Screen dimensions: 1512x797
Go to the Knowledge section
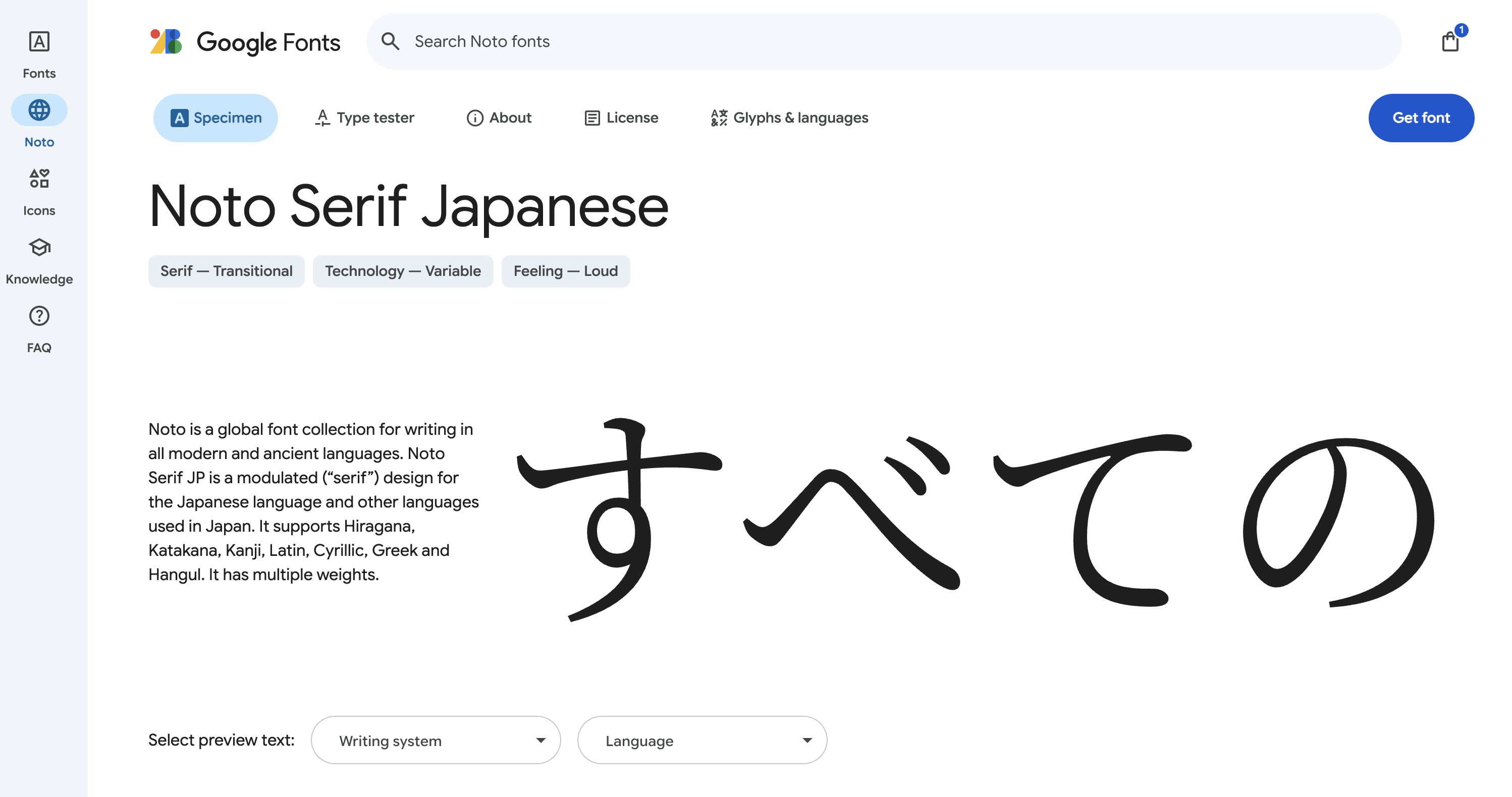pos(39,261)
